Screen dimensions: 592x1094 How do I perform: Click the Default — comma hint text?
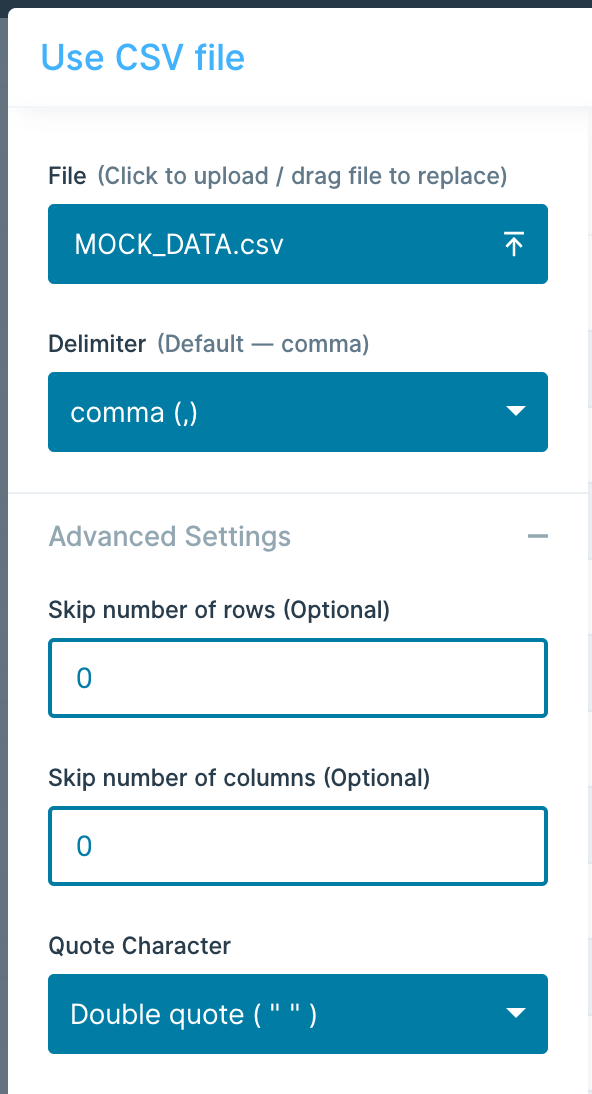(262, 344)
